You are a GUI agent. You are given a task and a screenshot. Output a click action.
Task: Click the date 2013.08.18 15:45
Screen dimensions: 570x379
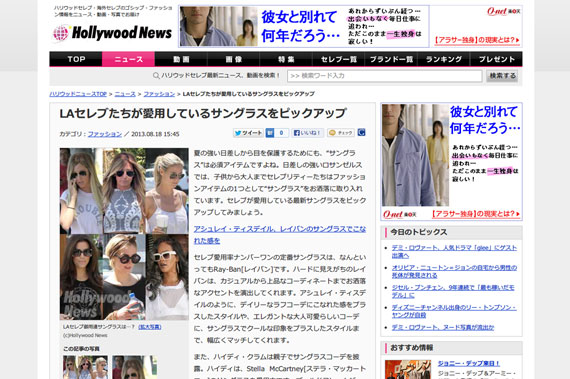tap(155, 134)
